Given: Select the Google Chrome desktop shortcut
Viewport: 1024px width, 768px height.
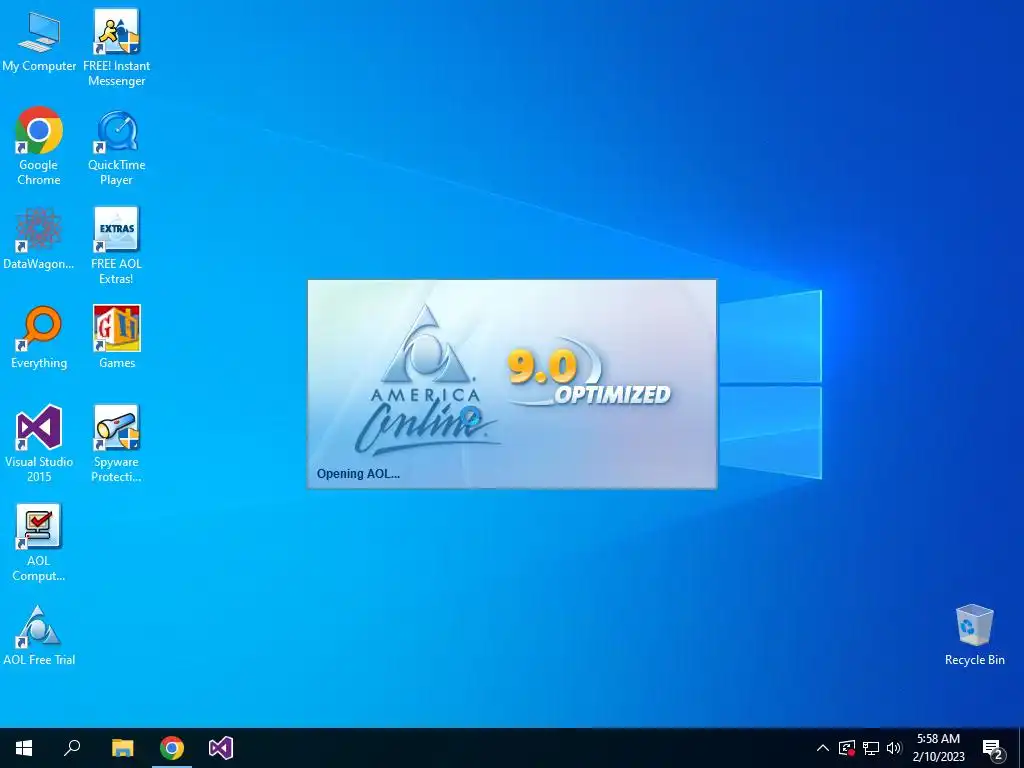Looking at the screenshot, I should (x=39, y=146).
